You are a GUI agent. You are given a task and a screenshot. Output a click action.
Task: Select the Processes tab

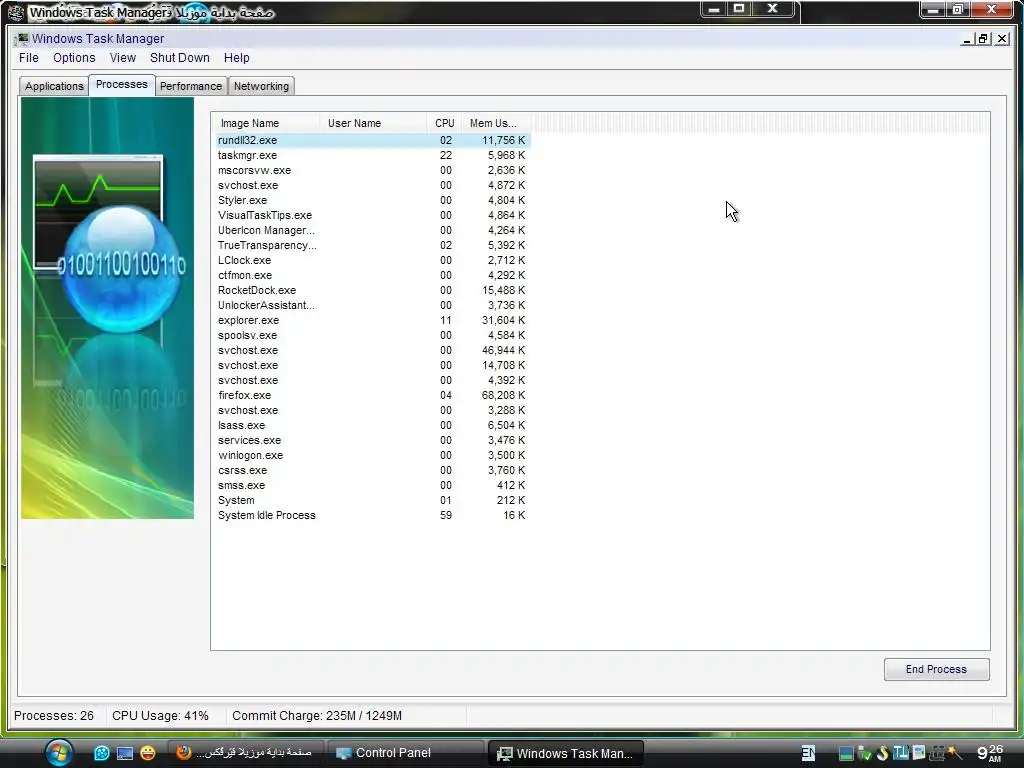coord(121,85)
